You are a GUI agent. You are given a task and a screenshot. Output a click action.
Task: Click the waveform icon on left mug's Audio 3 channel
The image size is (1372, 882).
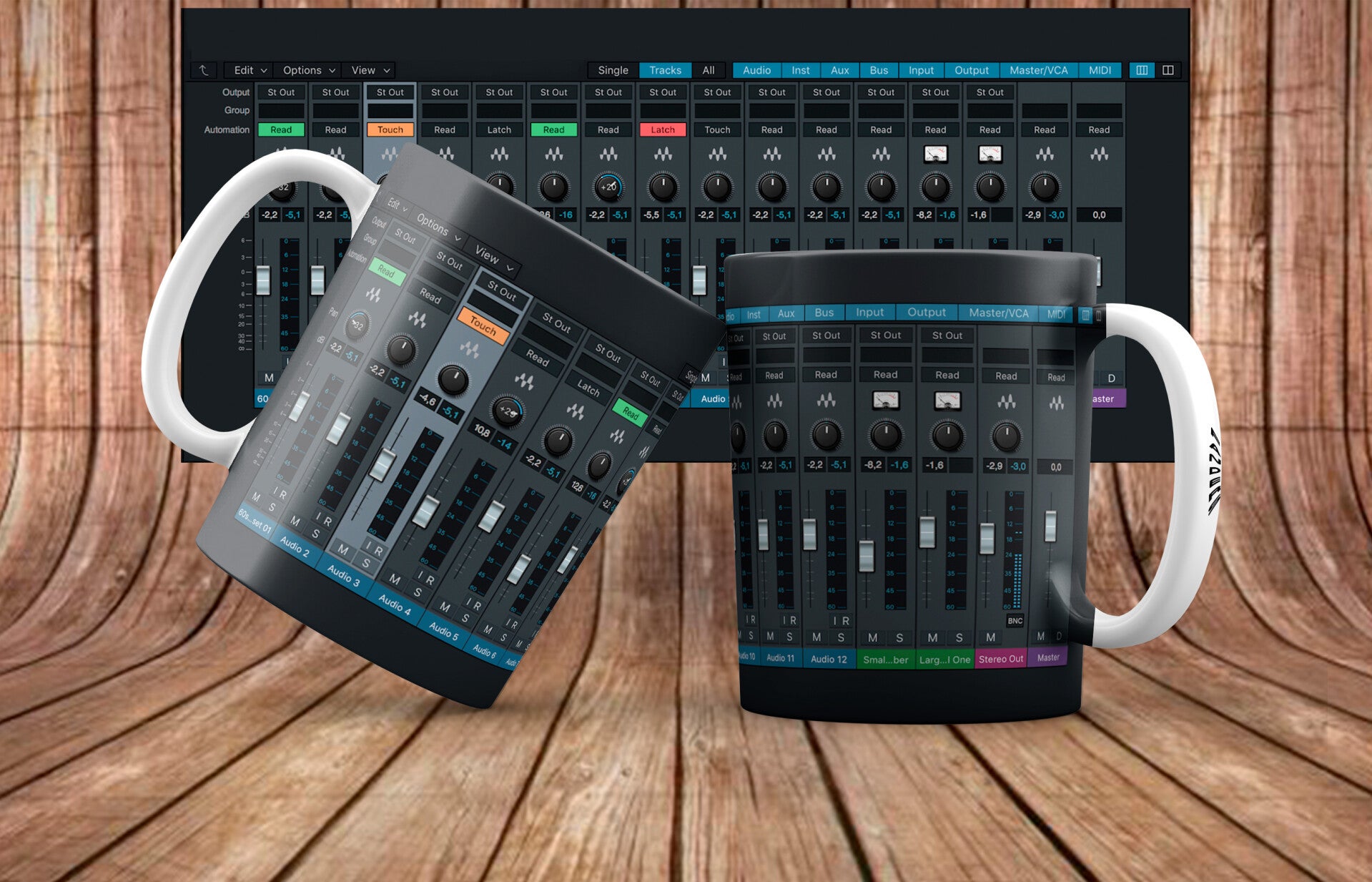click(x=470, y=349)
